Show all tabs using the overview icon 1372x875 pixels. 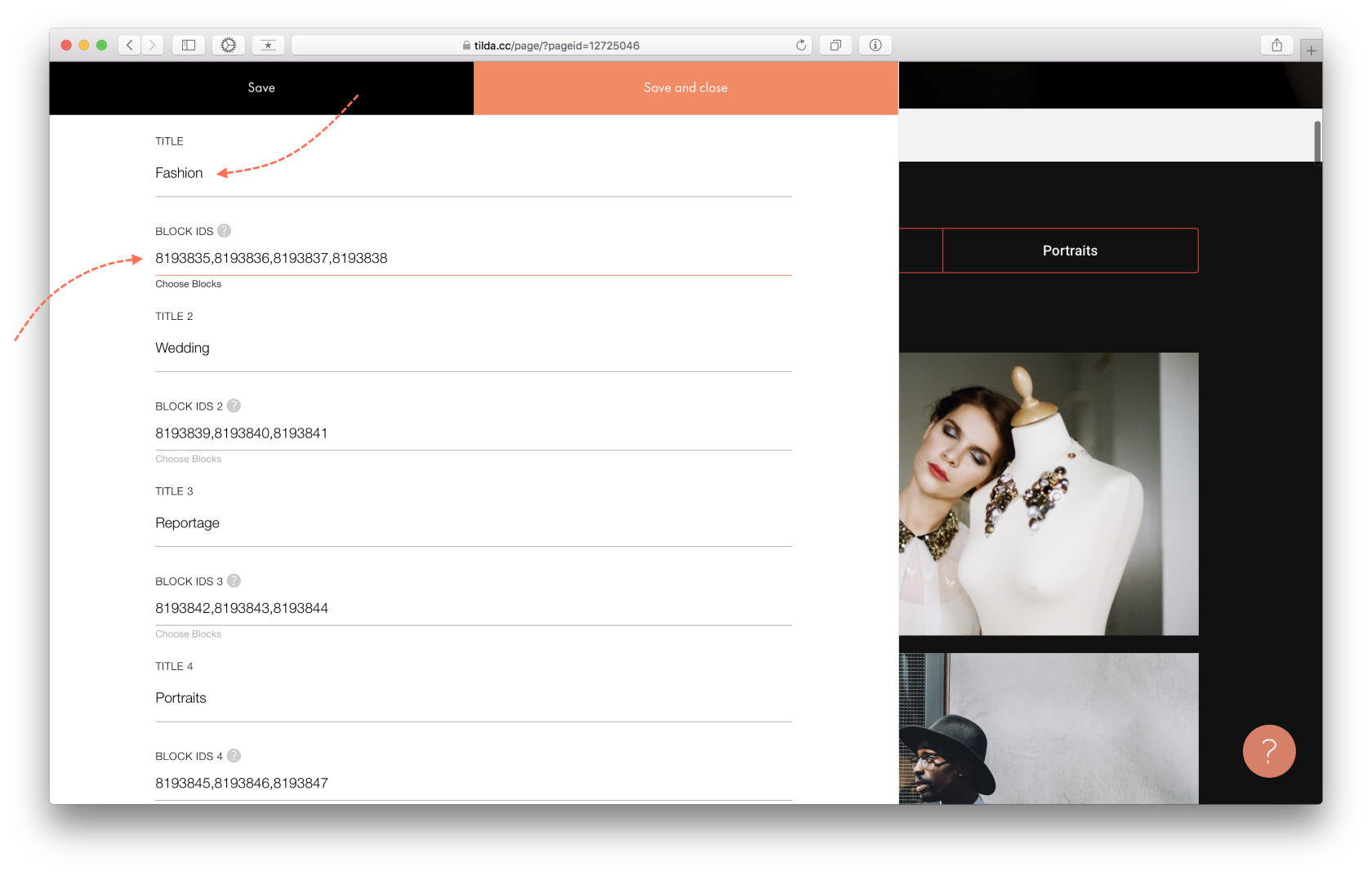[835, 45]
